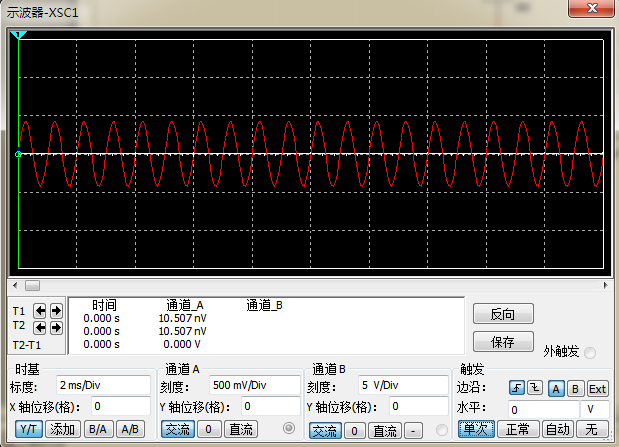The image size is (619, 447).
Task: Set channel A coupling to 交流
Action: point(178,429)
